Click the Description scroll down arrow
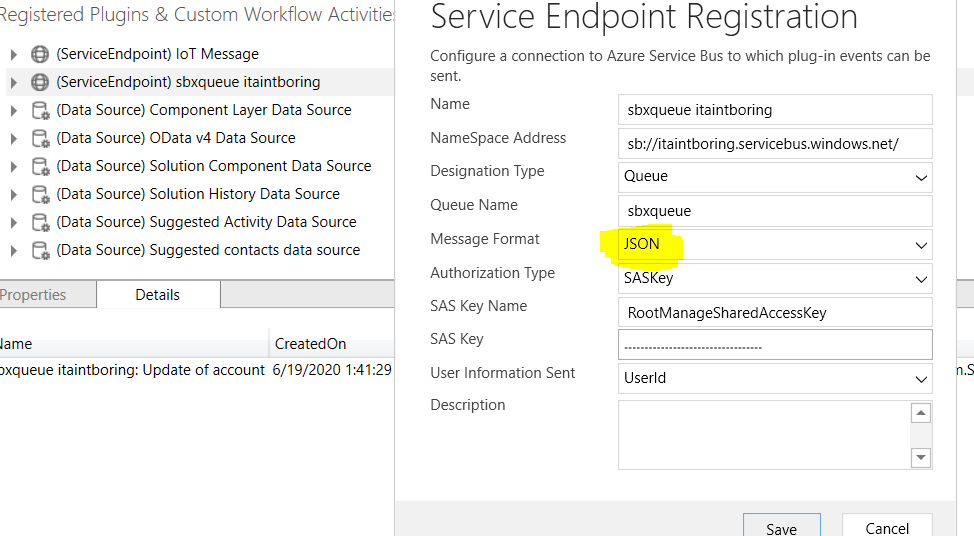This screenshot has height=536, width=974. tap(921, 458)
